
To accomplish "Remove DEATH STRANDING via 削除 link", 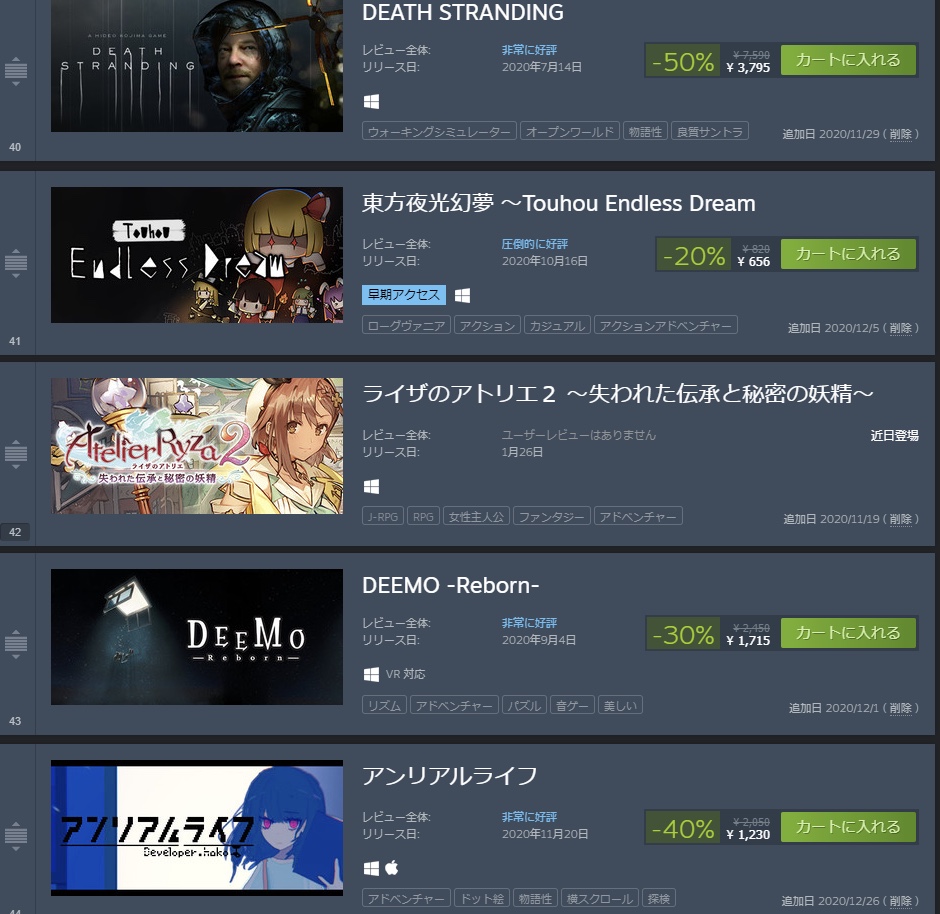I will tap(900, 134).
